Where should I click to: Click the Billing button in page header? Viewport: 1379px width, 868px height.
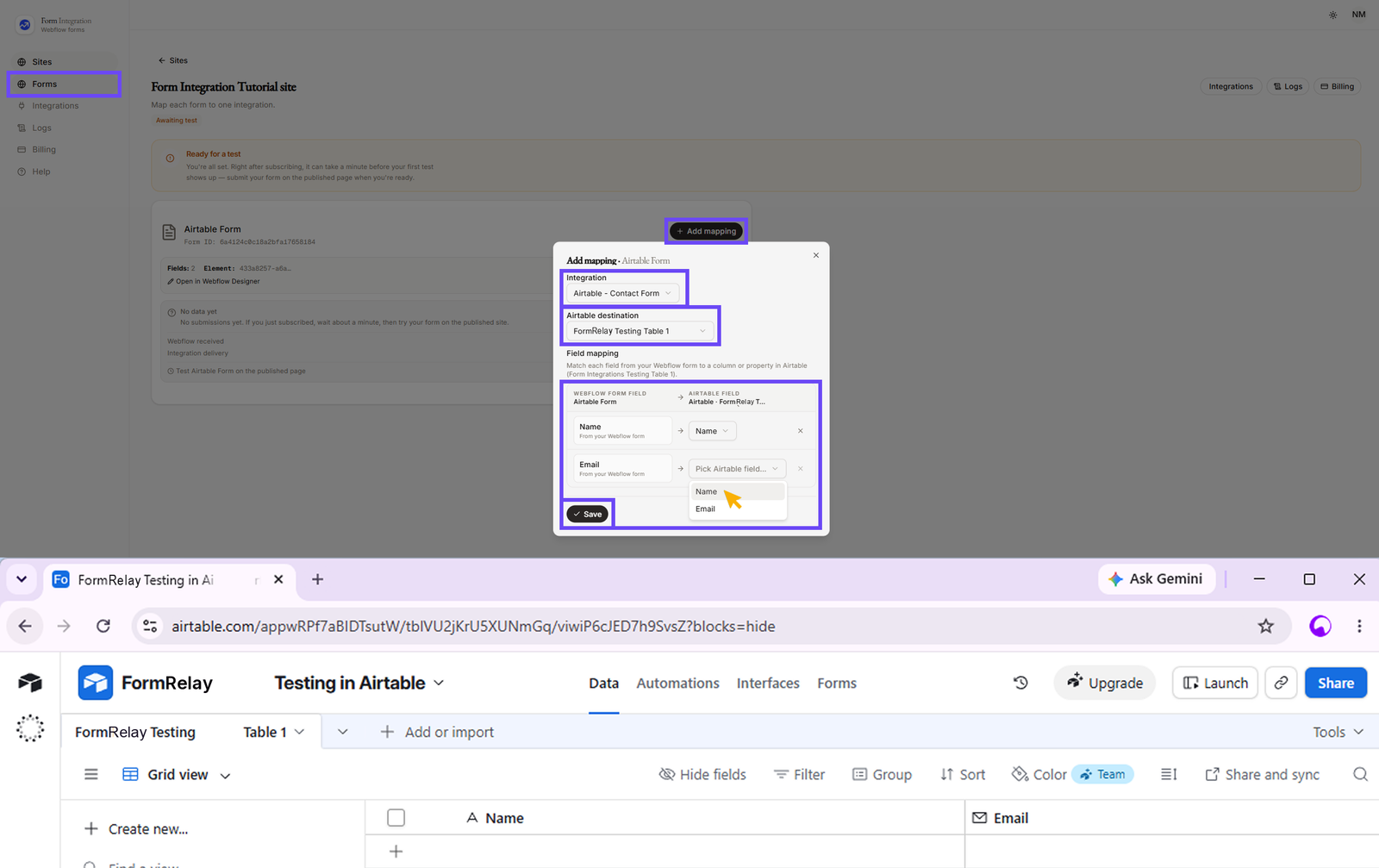tap(1337, 86)
